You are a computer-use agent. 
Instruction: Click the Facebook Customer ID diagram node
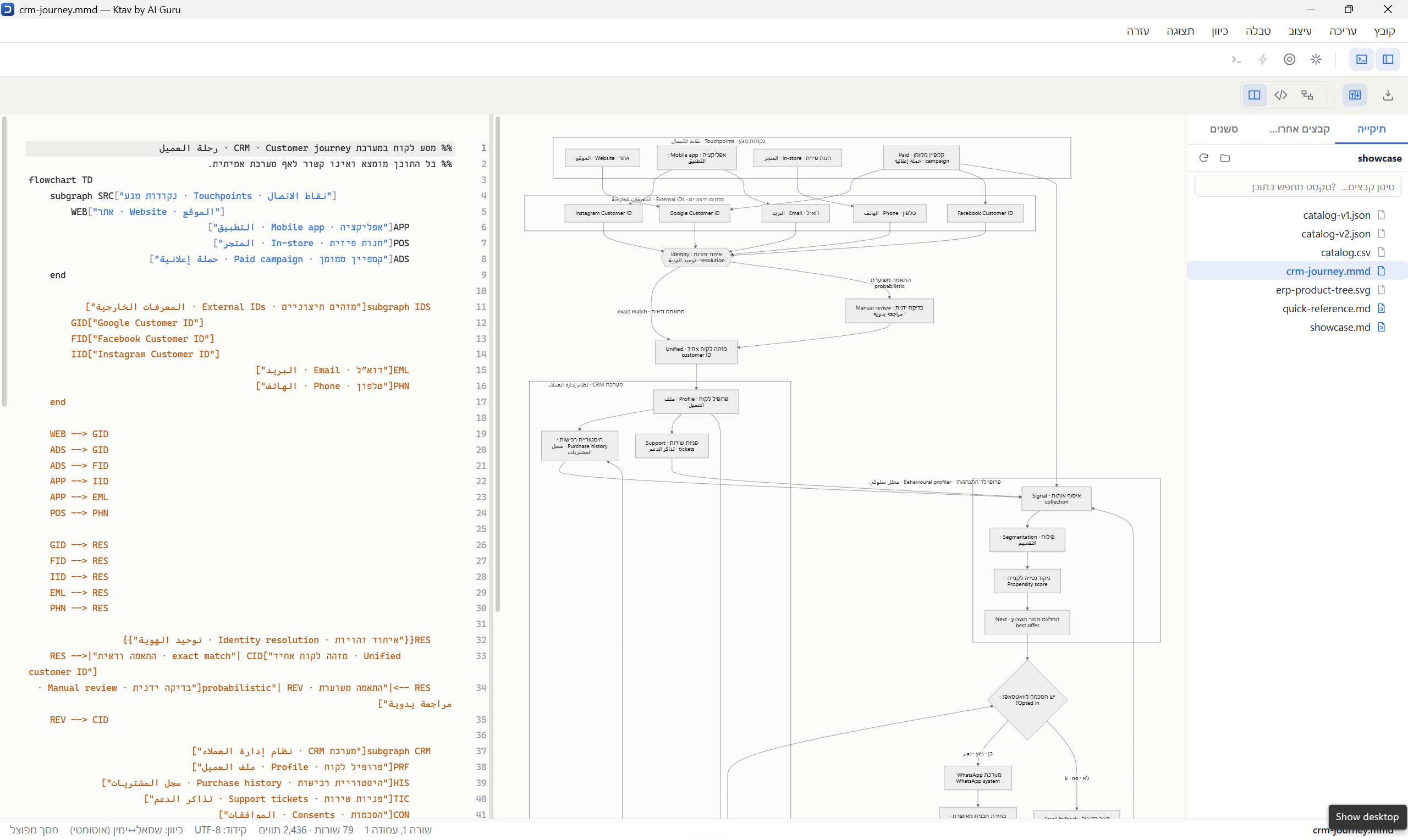tap(985, 213)
